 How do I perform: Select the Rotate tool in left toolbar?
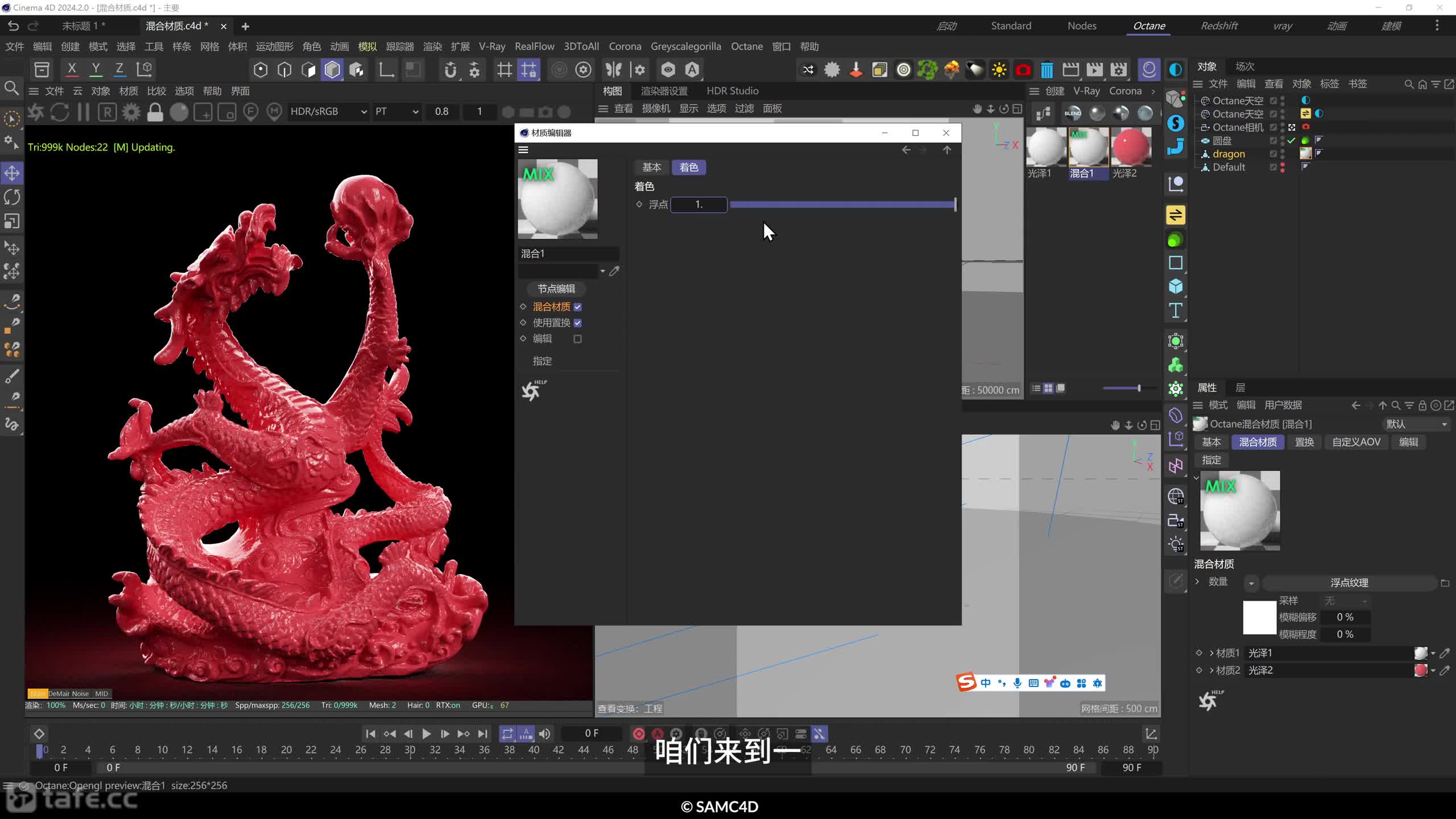12,197
